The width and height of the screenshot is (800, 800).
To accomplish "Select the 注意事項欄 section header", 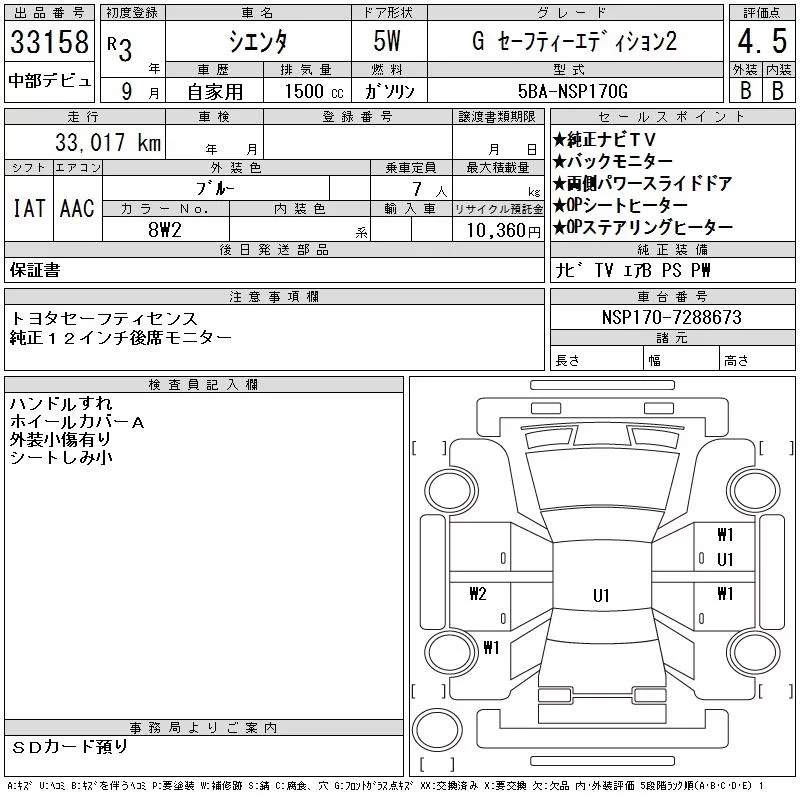I will pos(274,296).
